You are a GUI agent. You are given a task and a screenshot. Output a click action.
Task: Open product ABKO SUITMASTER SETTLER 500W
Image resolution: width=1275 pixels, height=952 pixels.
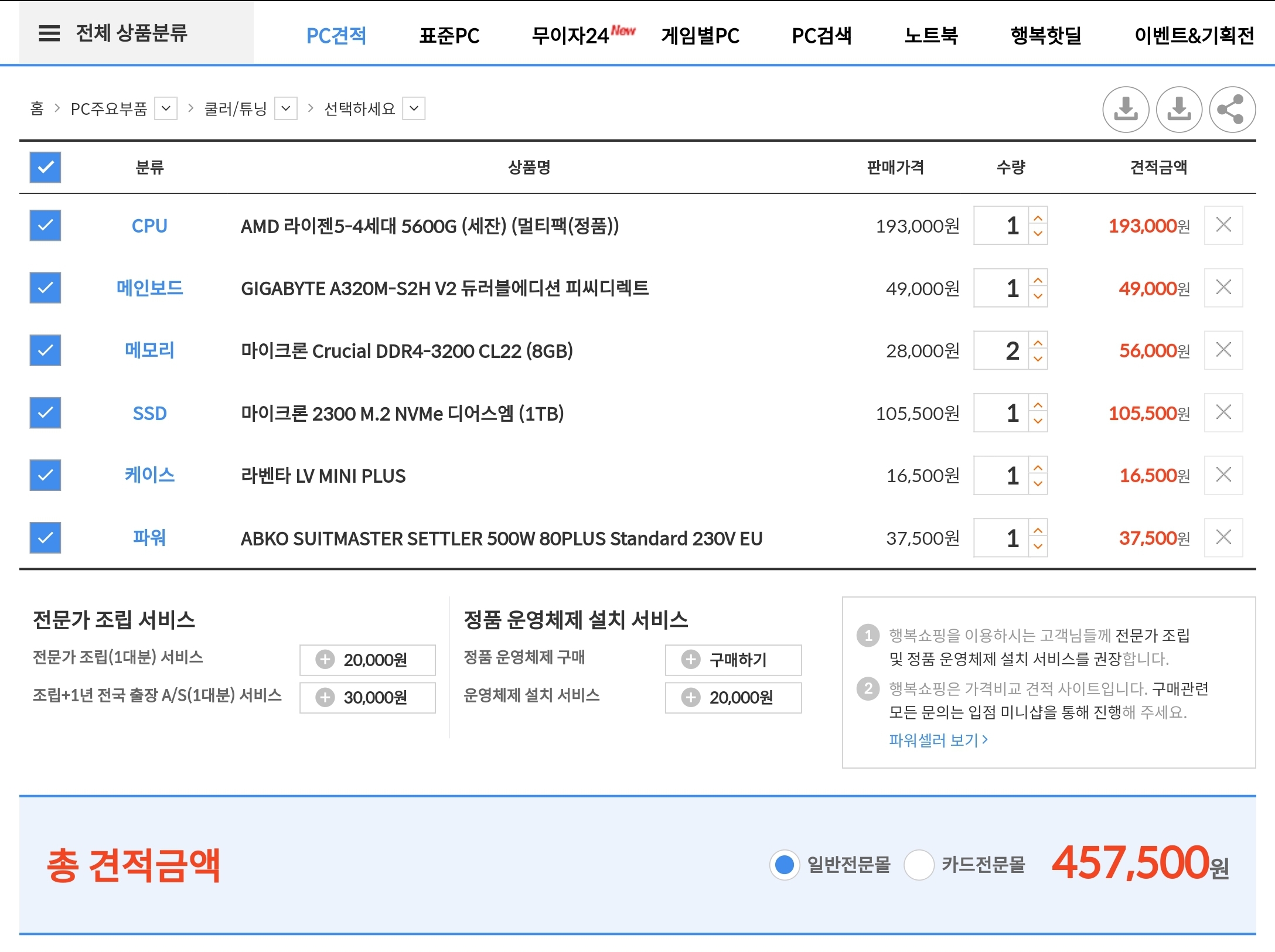point(502,538)
